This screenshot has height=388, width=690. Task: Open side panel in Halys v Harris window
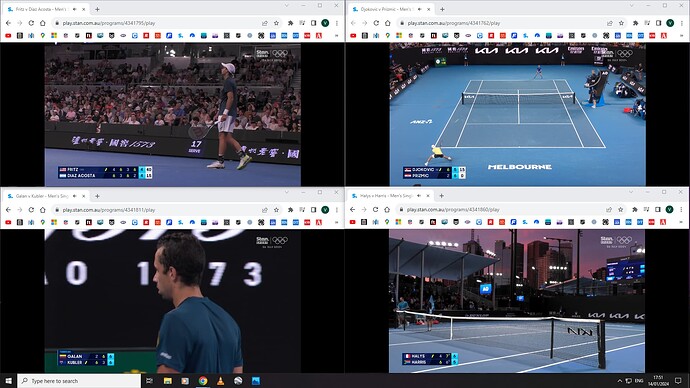tap(657, 209)
